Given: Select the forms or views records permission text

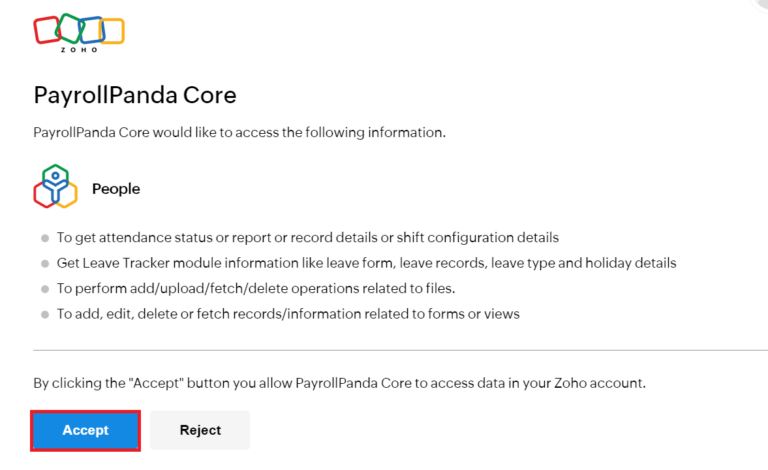Looking at the screenshot, I should pyautogui.click(x=288, y=314).
